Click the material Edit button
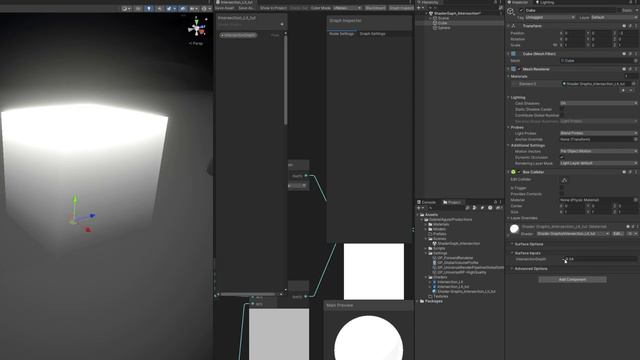 618,233
